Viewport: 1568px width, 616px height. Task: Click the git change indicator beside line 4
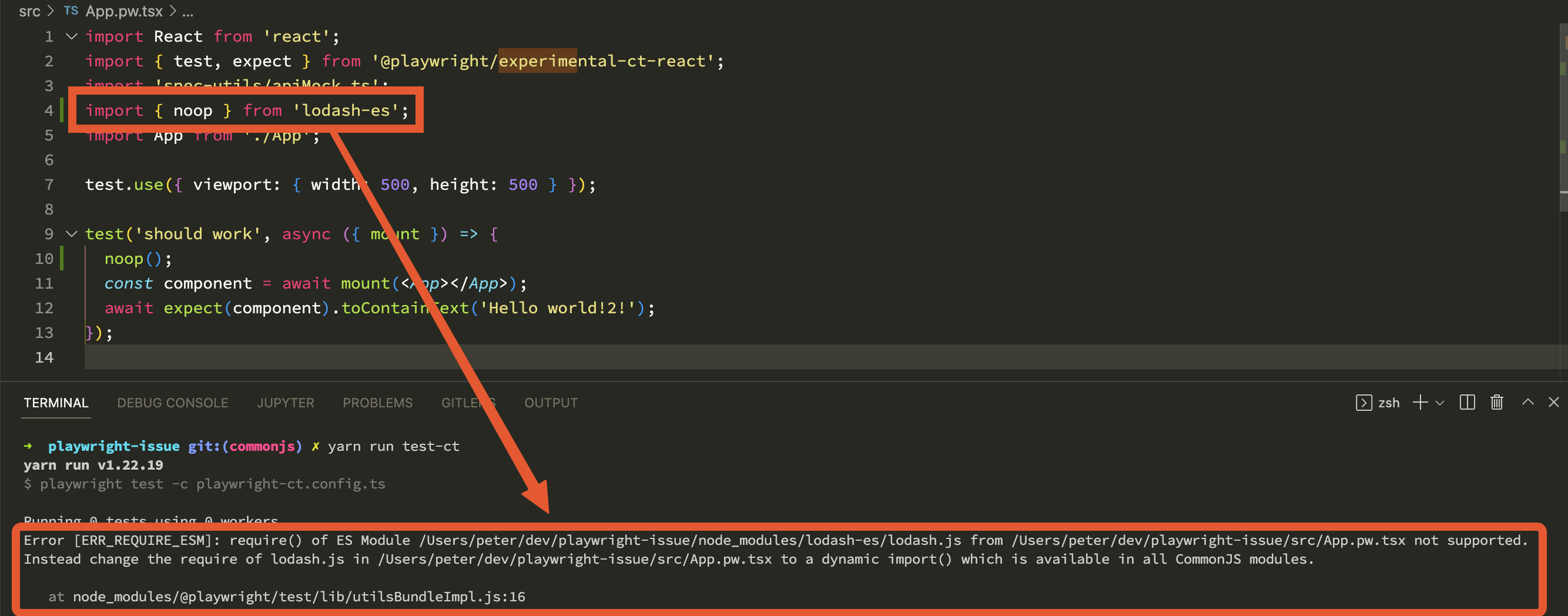point(63,110)
